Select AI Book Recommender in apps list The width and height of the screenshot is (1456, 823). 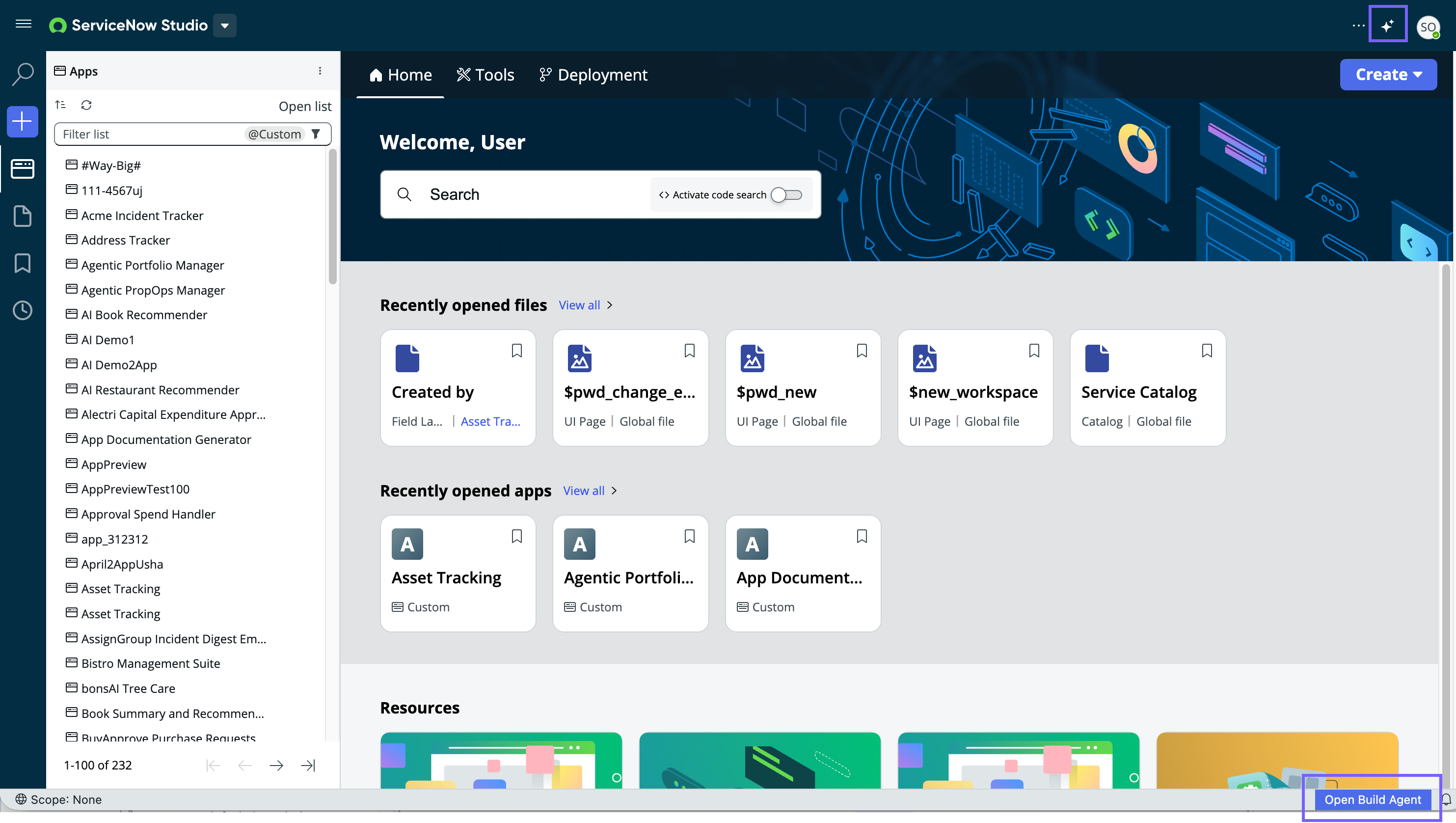point(143,315)
